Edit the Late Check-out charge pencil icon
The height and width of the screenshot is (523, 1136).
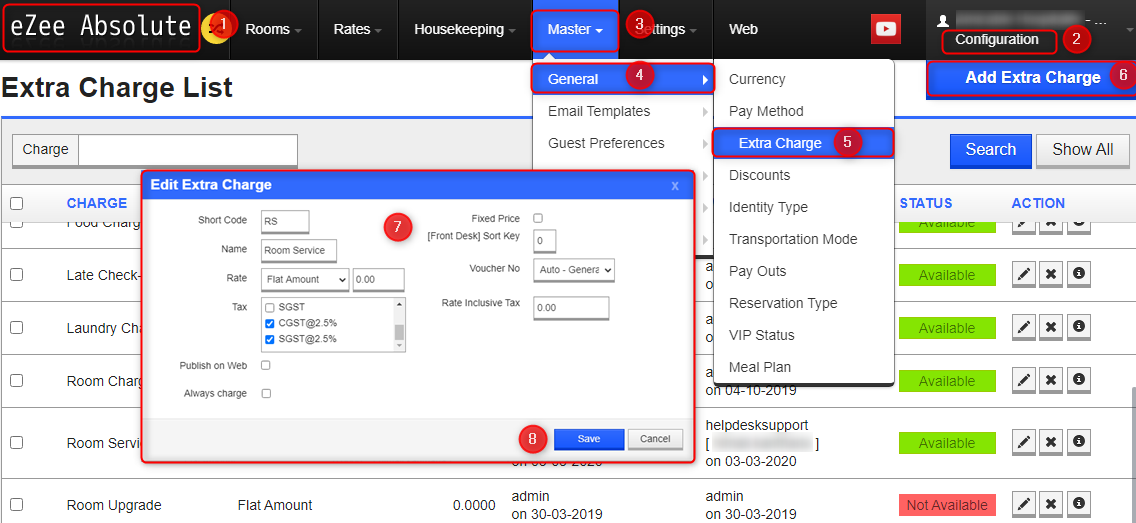point(1023,275)
